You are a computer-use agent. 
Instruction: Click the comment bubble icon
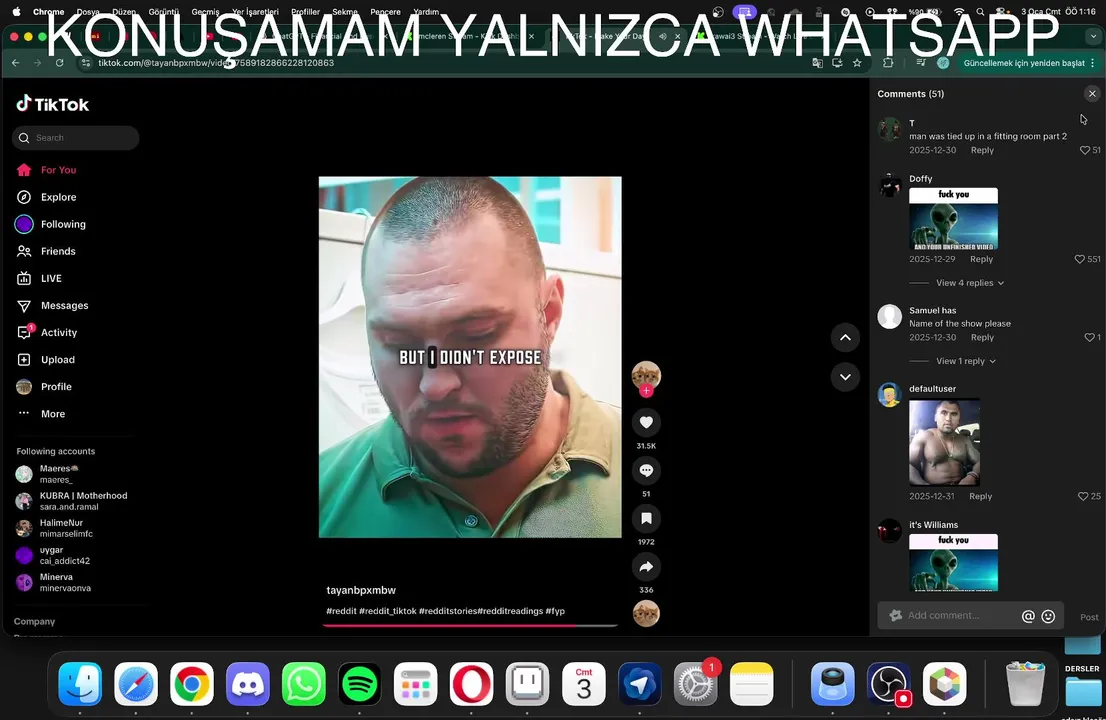click(x=646, y=470)
